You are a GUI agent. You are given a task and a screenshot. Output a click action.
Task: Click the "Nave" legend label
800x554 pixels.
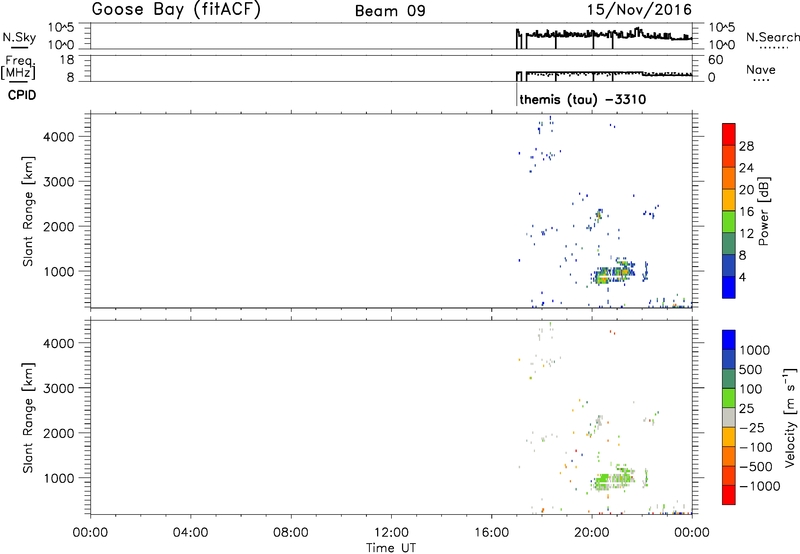tap(761, 70)
